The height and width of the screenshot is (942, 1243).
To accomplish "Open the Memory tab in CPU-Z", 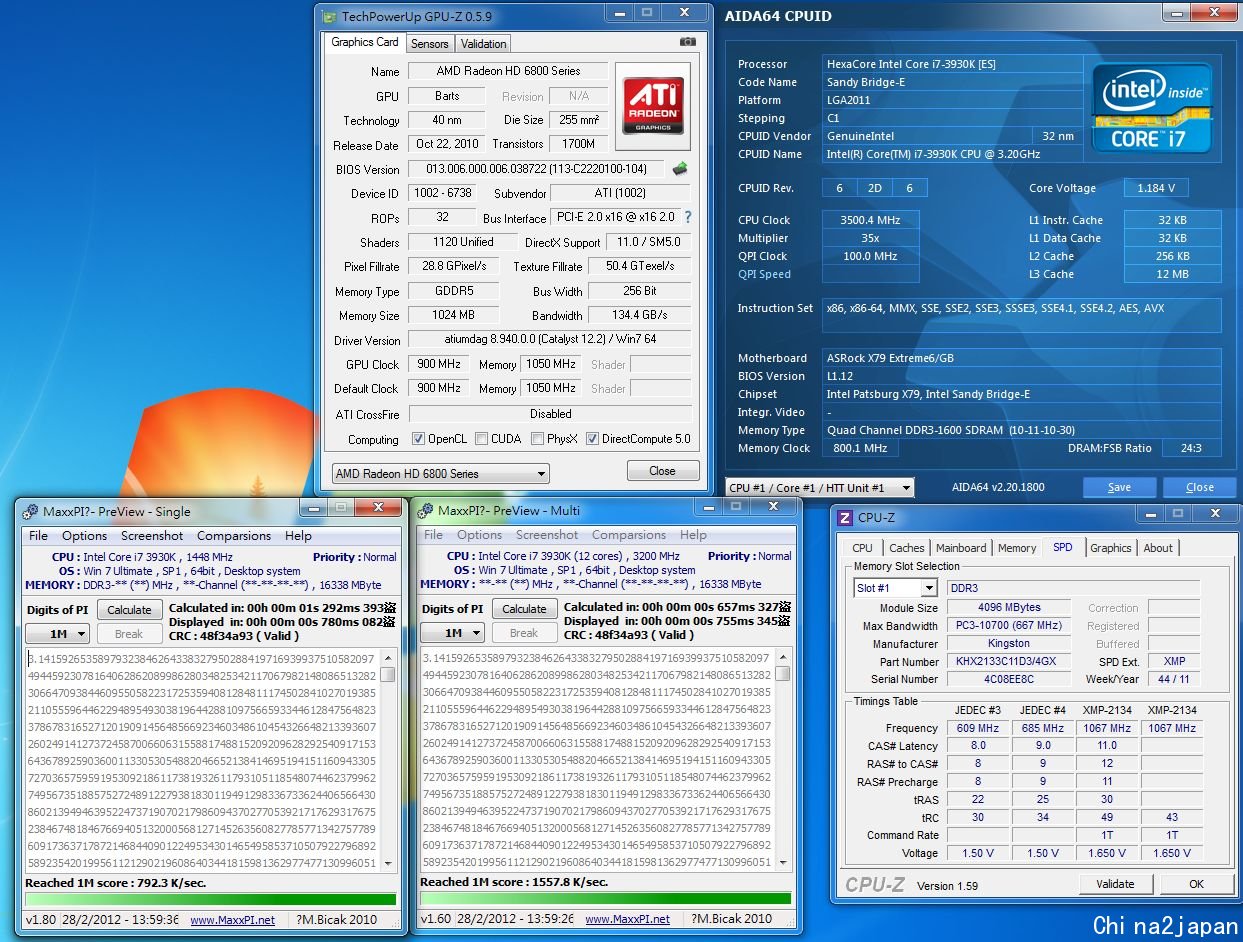I will coord(1017,548).
